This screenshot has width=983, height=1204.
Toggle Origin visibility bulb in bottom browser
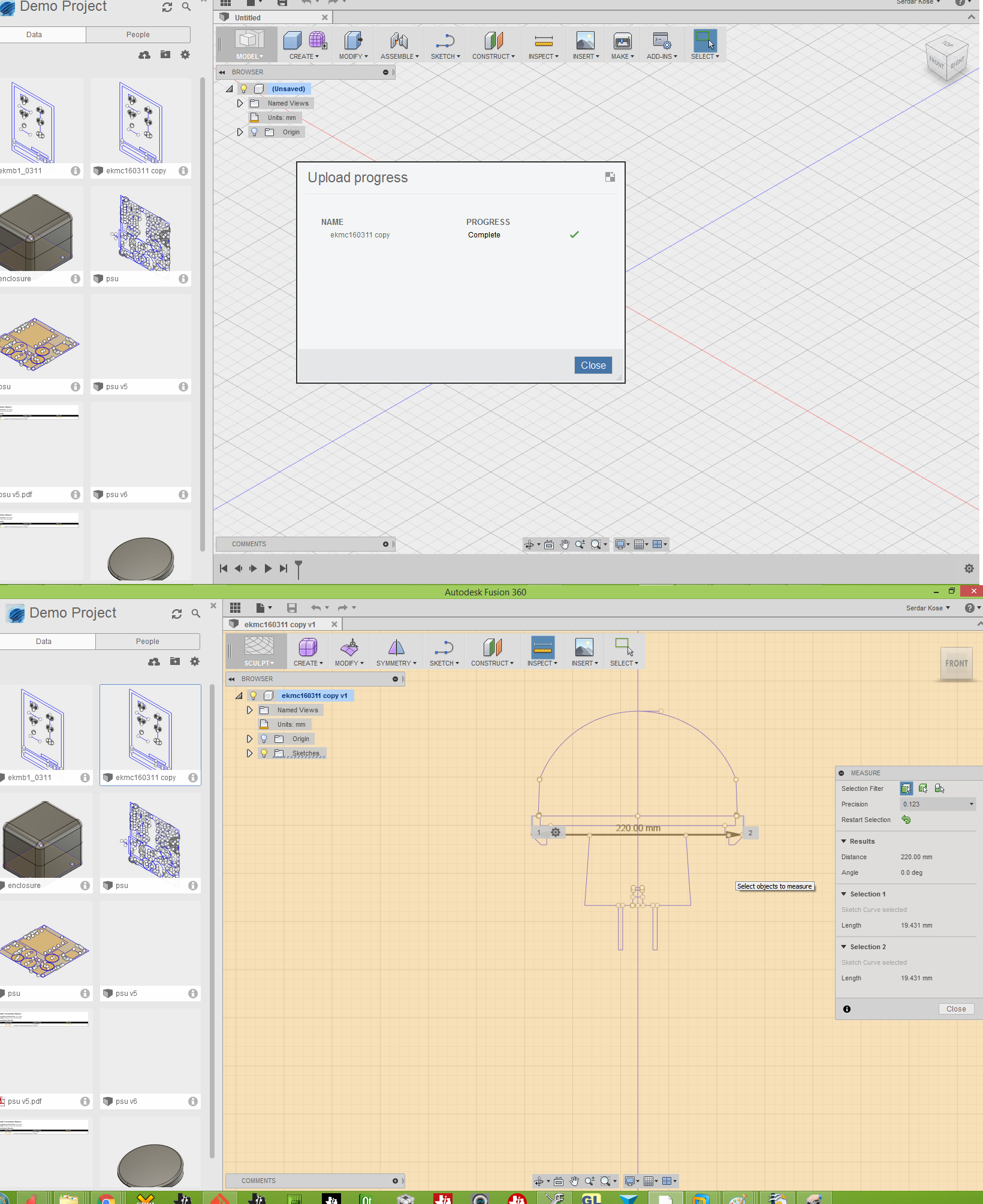264,739
